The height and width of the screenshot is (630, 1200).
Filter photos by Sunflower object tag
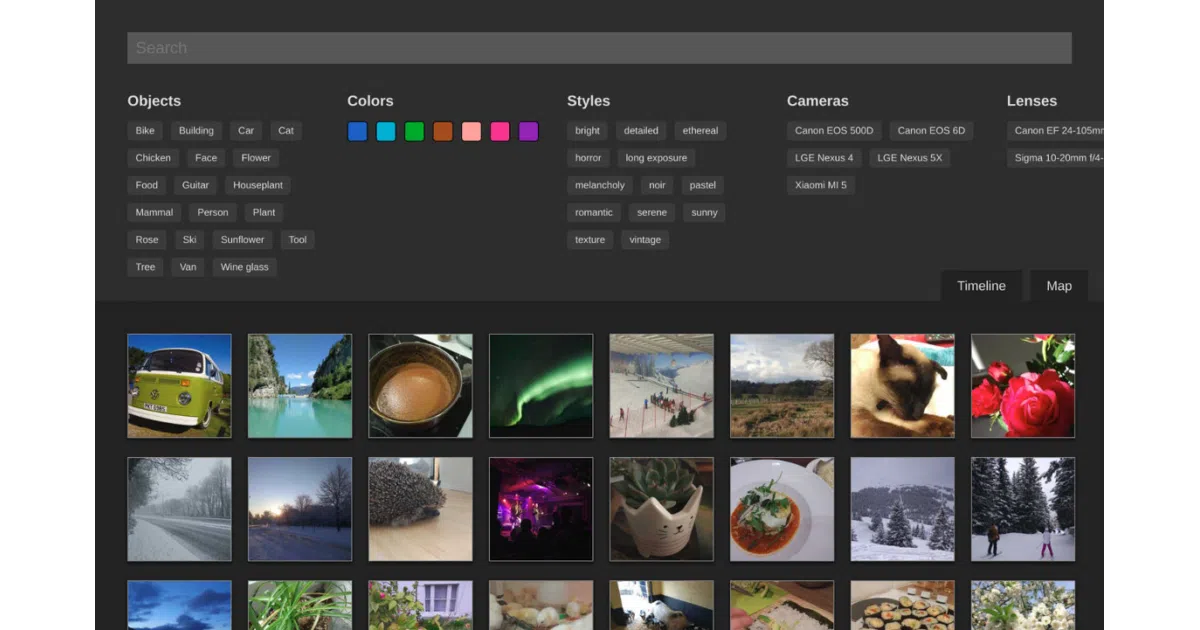coord(243,240)
